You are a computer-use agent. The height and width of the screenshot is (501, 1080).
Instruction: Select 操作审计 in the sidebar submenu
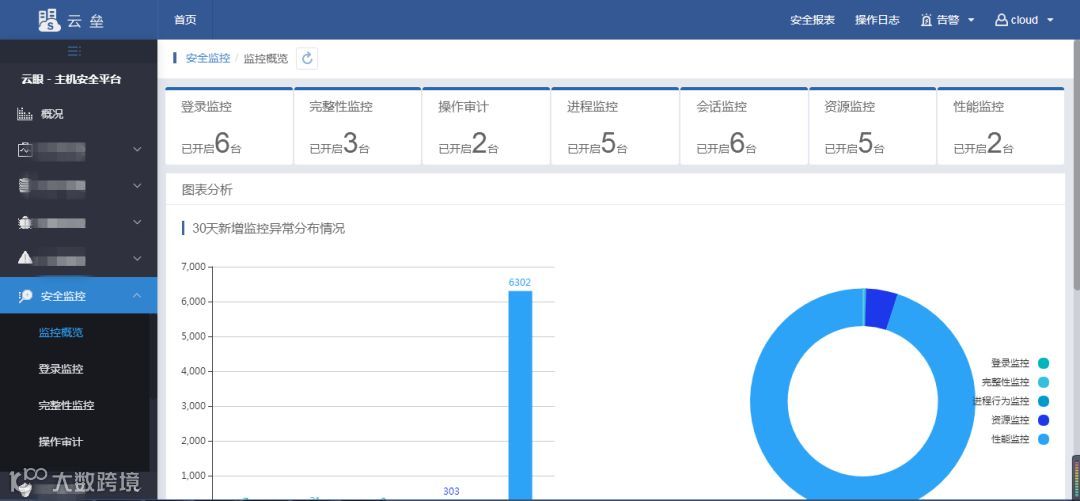(61, 442)
